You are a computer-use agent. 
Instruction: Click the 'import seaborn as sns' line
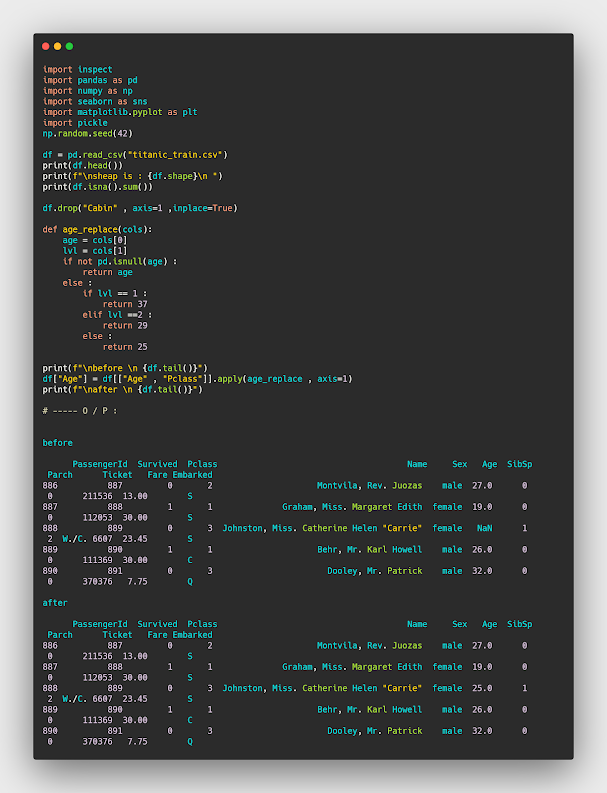point(95,102)
